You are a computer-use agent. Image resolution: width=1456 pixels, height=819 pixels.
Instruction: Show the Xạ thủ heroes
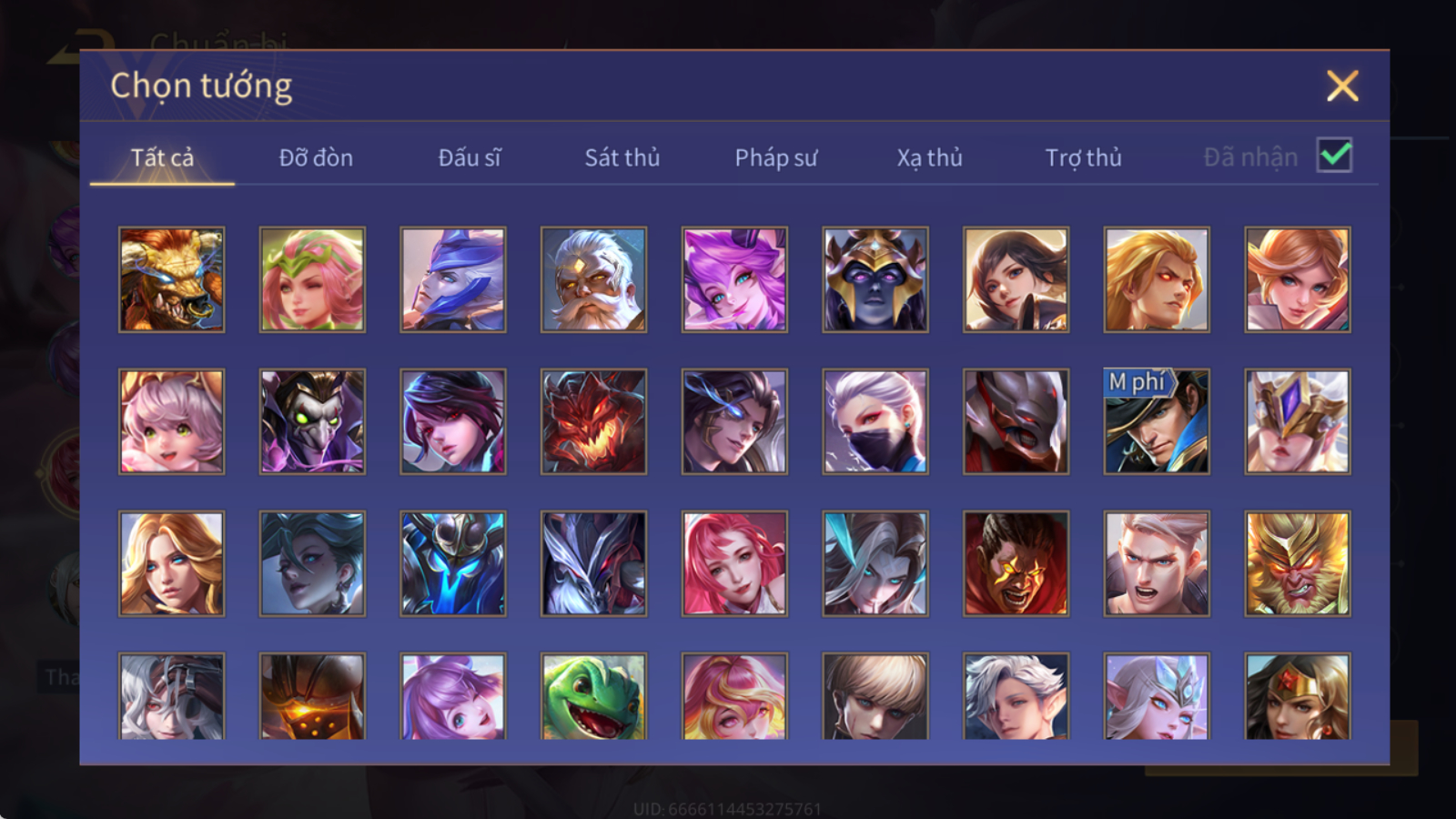tap(929, 157)
